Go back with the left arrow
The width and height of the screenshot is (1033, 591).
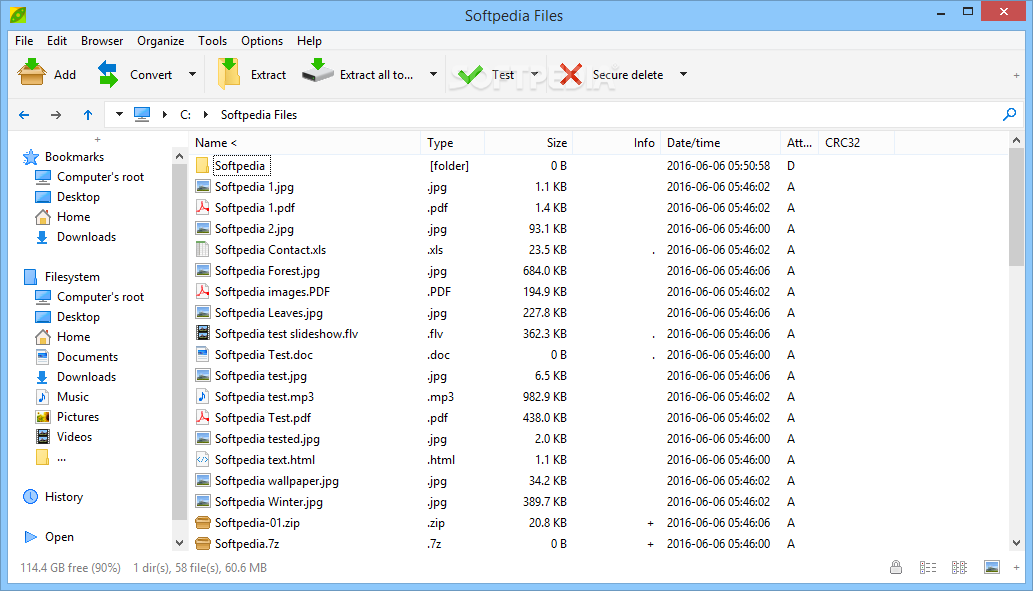point(24,115)
